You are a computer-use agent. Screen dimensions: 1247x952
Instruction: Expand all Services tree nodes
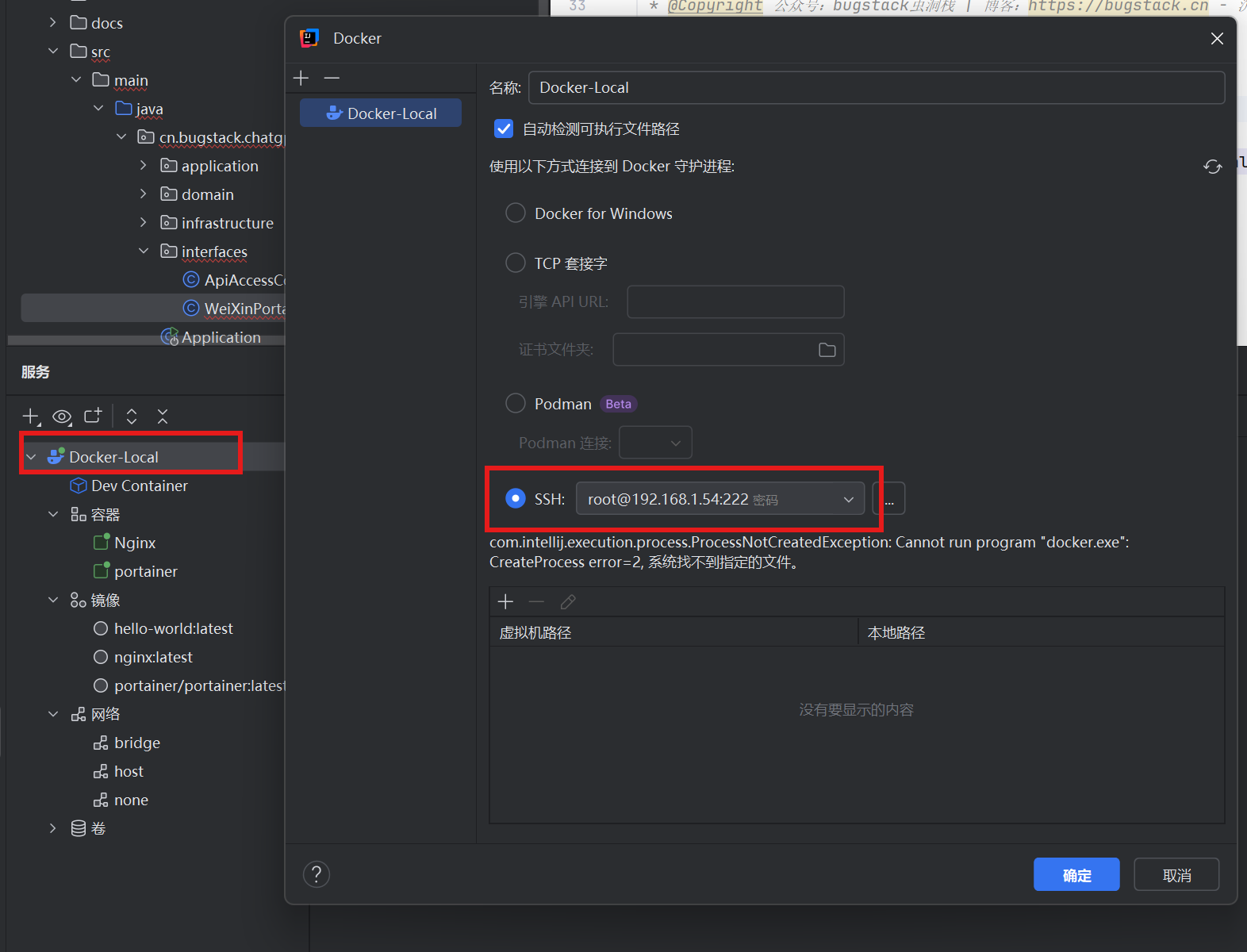[x=132, y=416]
